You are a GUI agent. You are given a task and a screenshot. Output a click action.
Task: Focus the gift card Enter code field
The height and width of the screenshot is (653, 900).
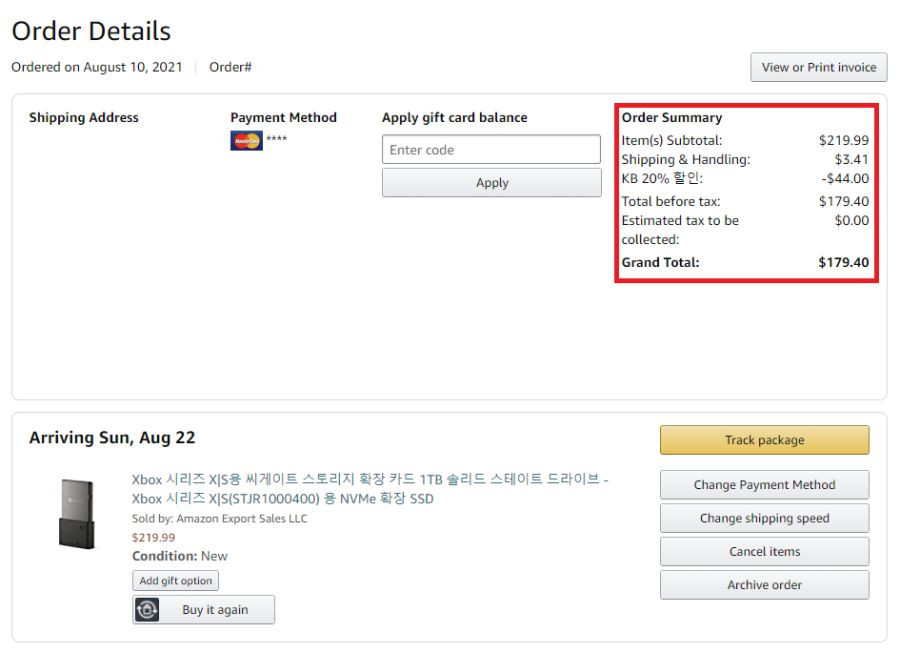pyautogui.click(x=491, y=149)
